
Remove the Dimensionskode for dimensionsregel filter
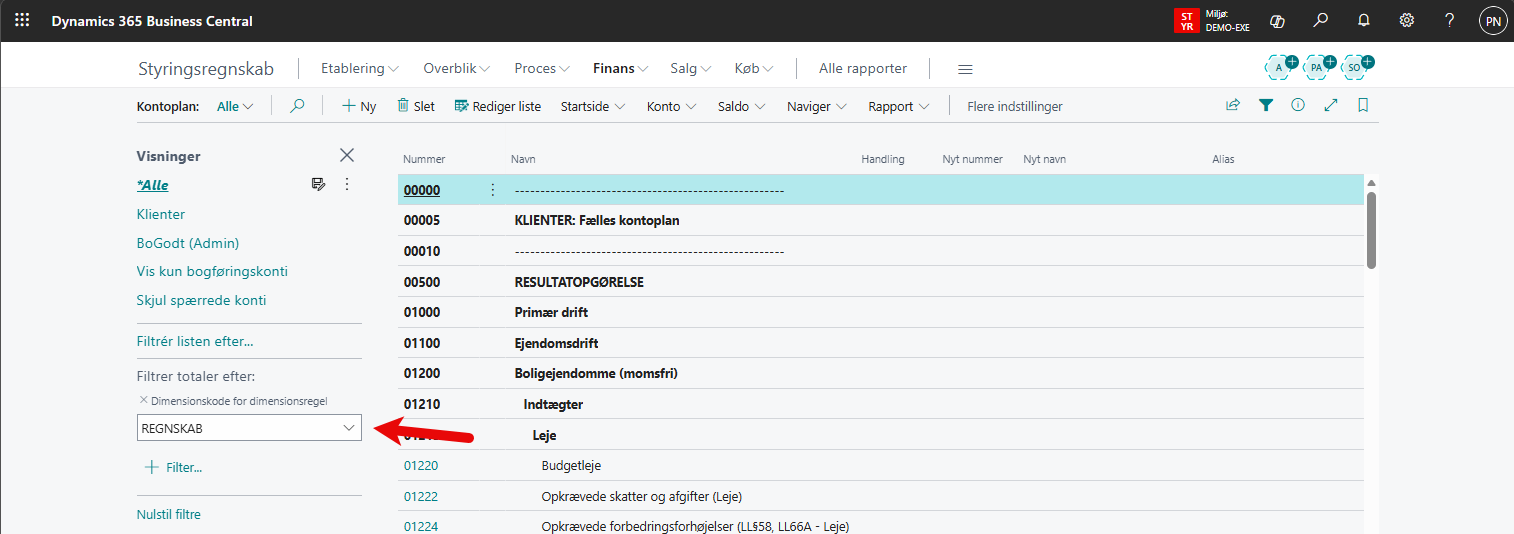tap(143, 400)
